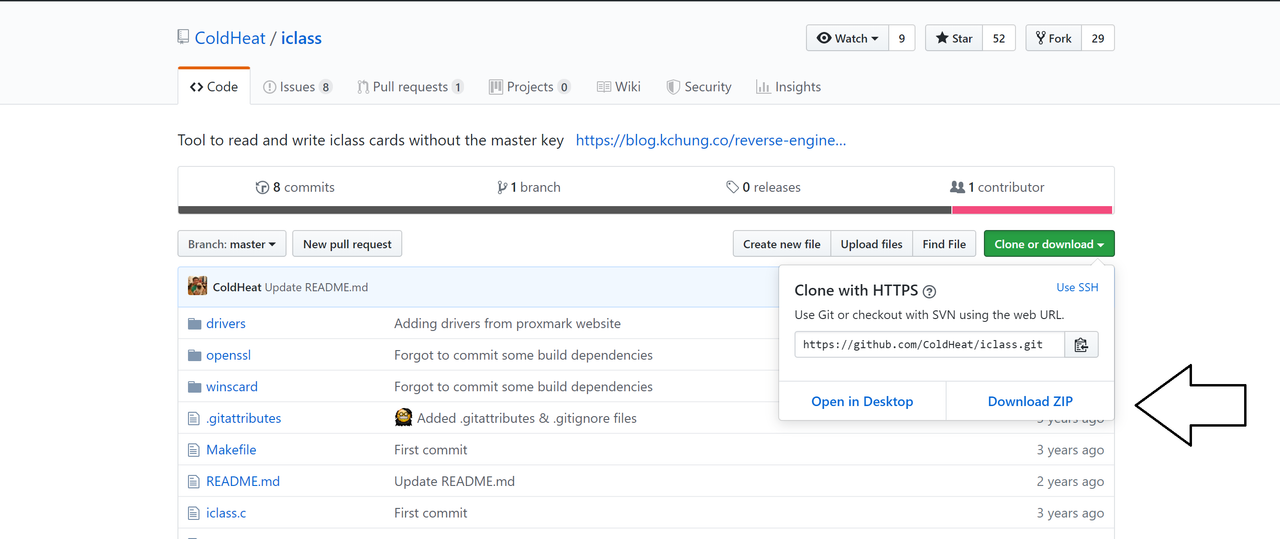Switch to the Issues tab
This screenshot has width=1280, height=539.
point(297,87)
